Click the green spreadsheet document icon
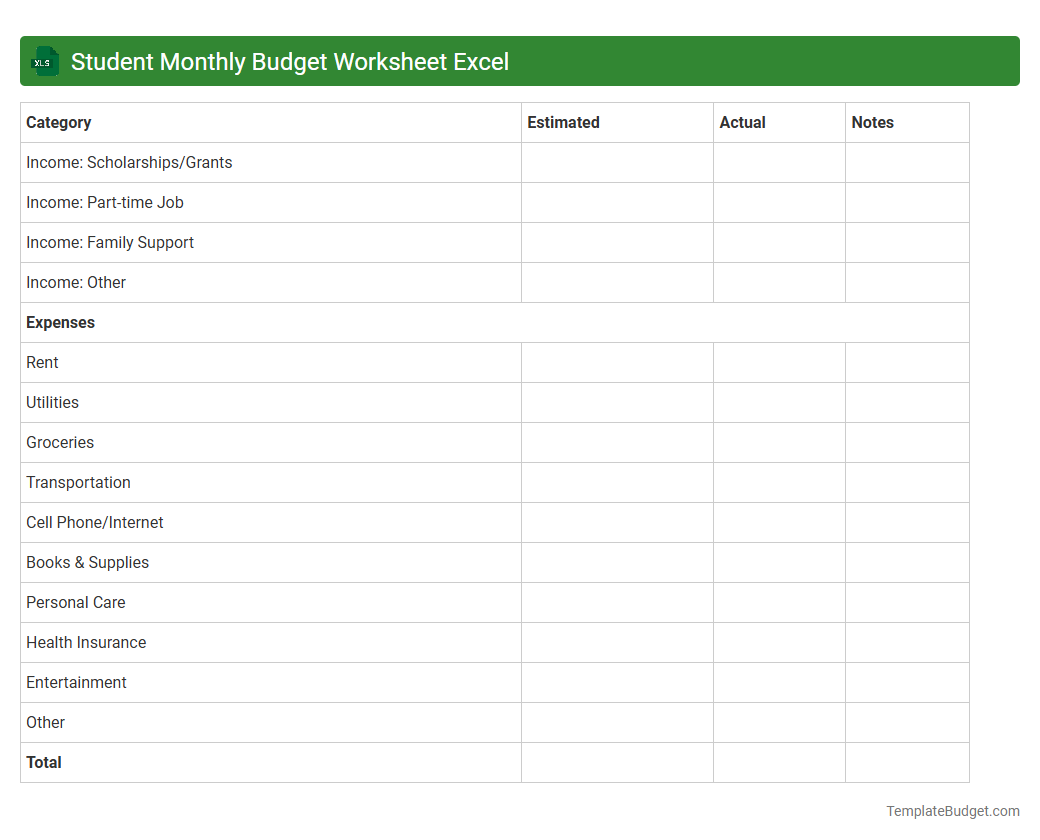The width and height of the screenshot is (1040, 840). point(44,61)
